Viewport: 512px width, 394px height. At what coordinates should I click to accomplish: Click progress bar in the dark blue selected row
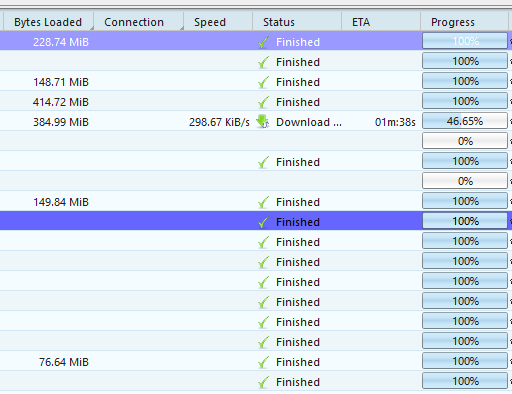(x=465, y=221)
